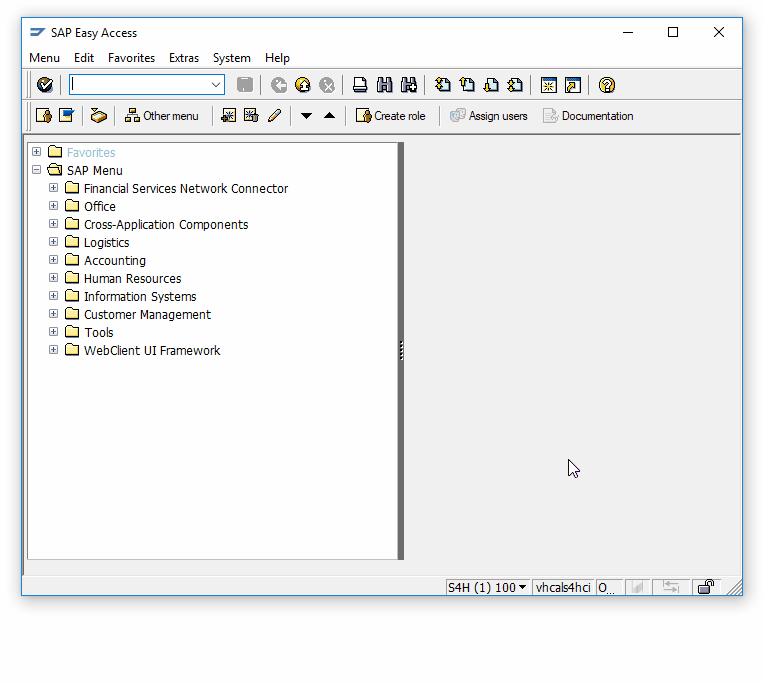Expand WebClient UI Framework node
Screen dimensions: 764x683
coord(54,350)
